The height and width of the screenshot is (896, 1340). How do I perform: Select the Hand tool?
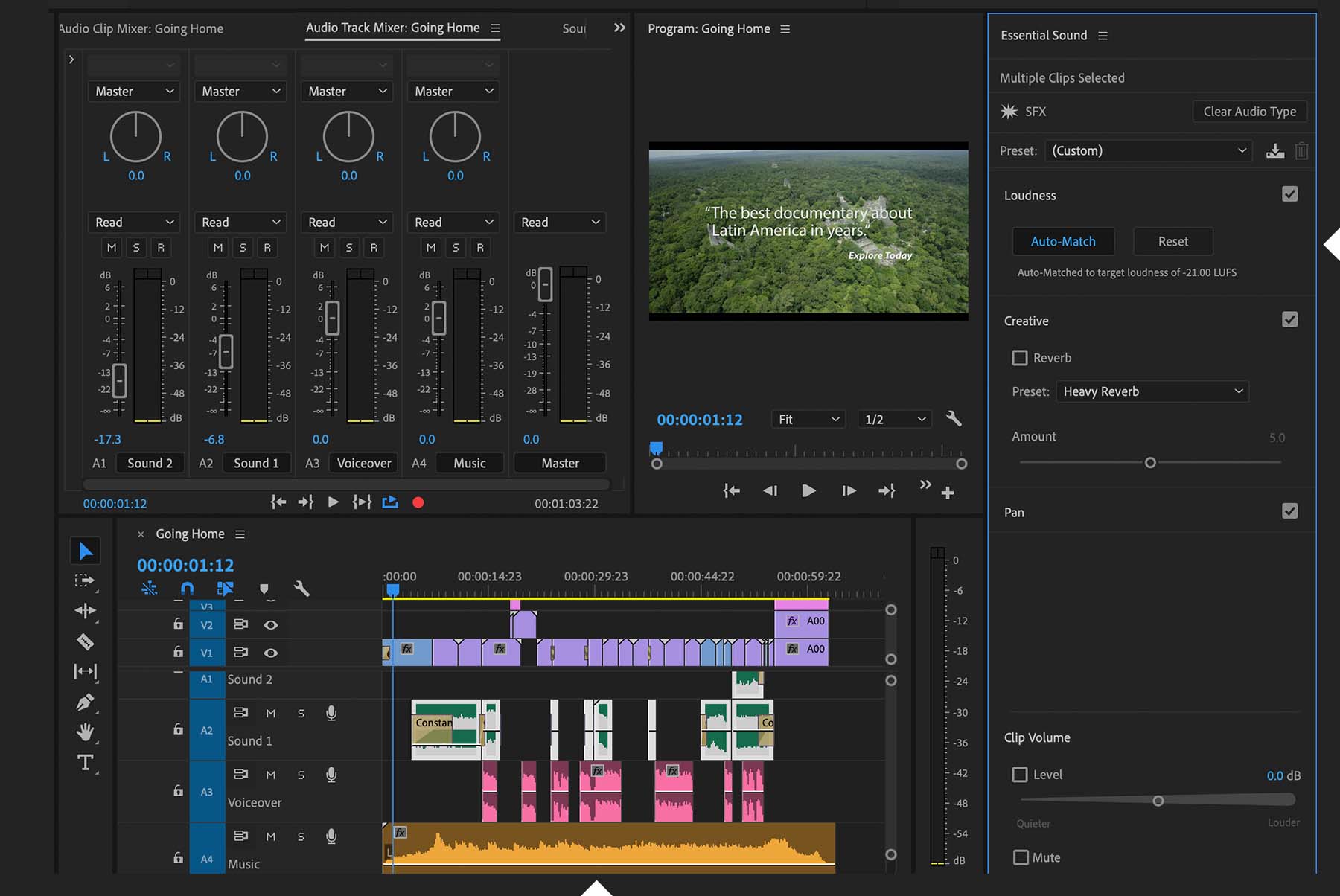(x=85, y=732)
